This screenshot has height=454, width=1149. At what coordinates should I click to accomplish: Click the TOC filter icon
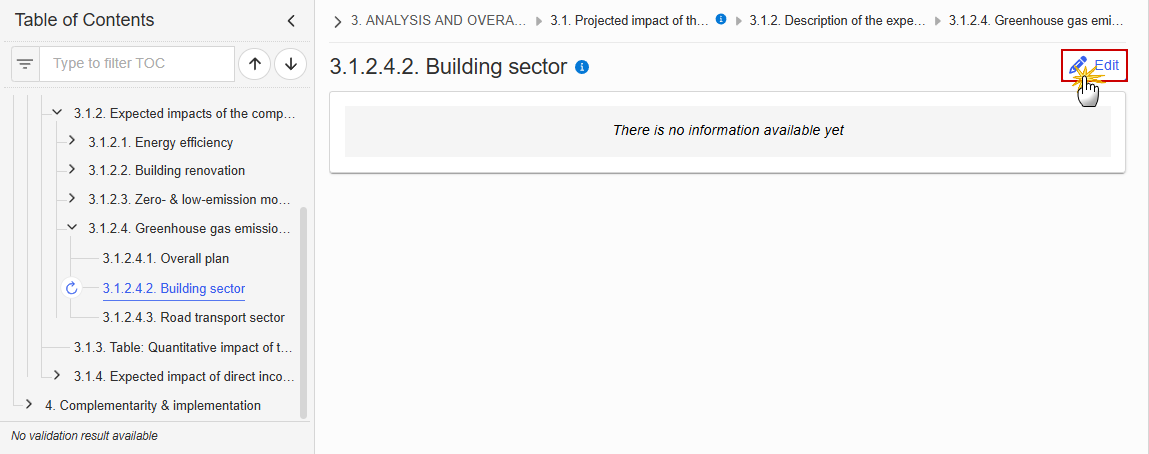pos(26,64)
